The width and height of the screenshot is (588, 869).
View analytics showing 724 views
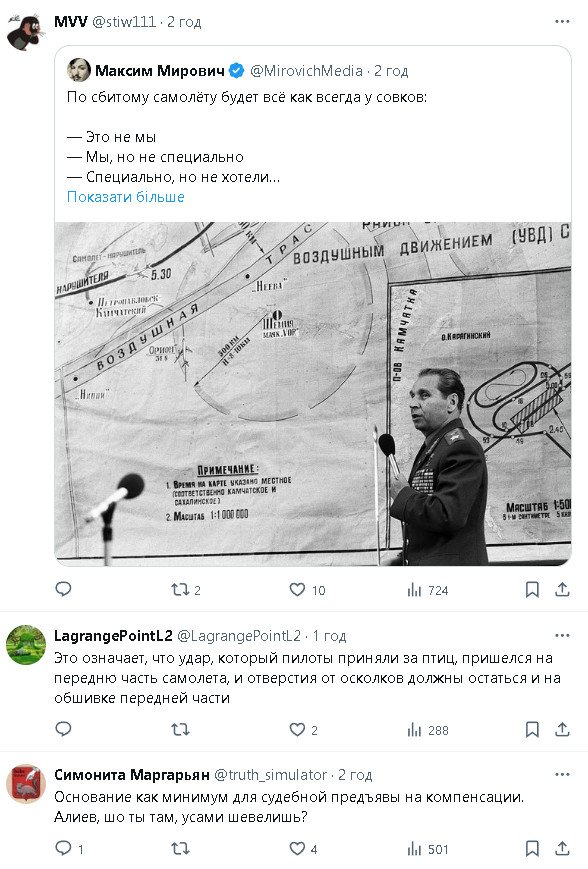point(427,590)
